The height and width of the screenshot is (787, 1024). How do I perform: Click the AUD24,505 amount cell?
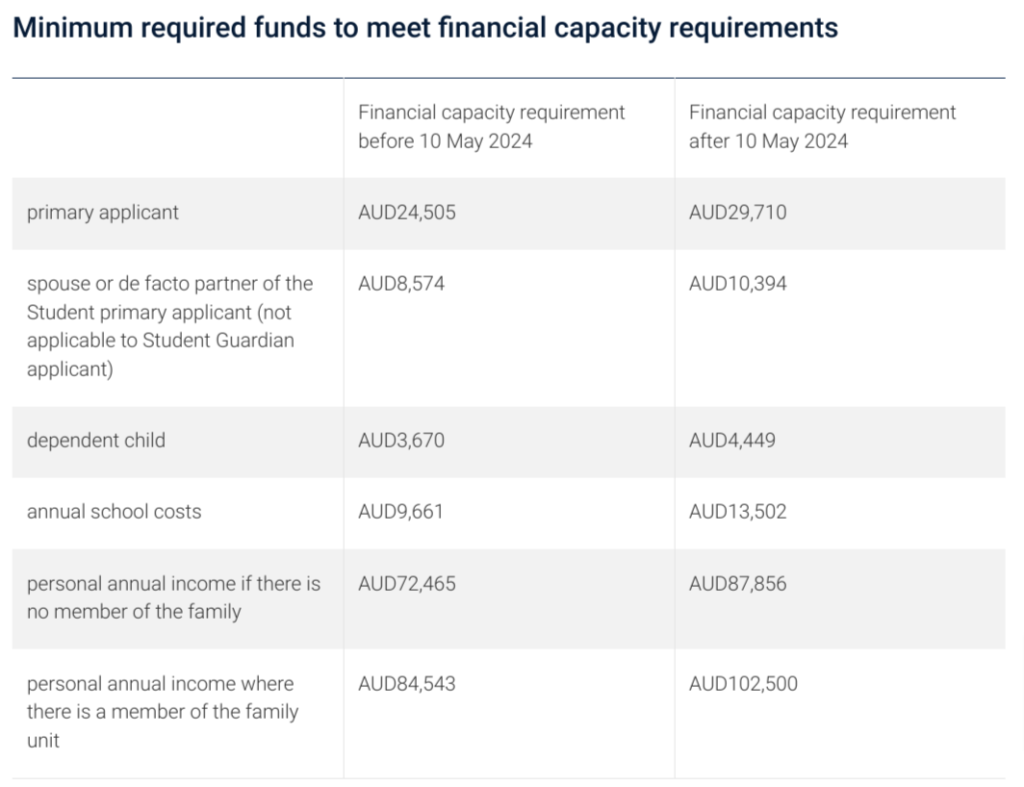[407, 212]
